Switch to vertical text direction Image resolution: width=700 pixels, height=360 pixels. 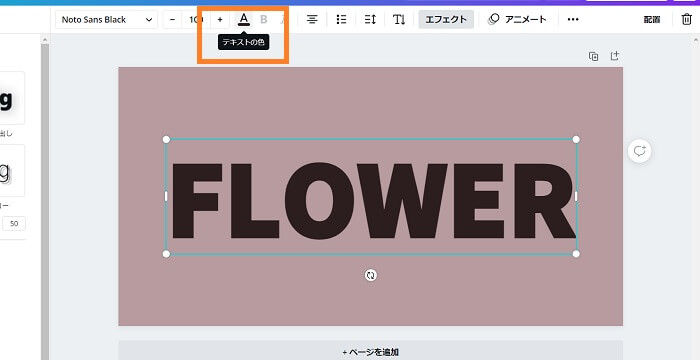[x=399, y=19]
